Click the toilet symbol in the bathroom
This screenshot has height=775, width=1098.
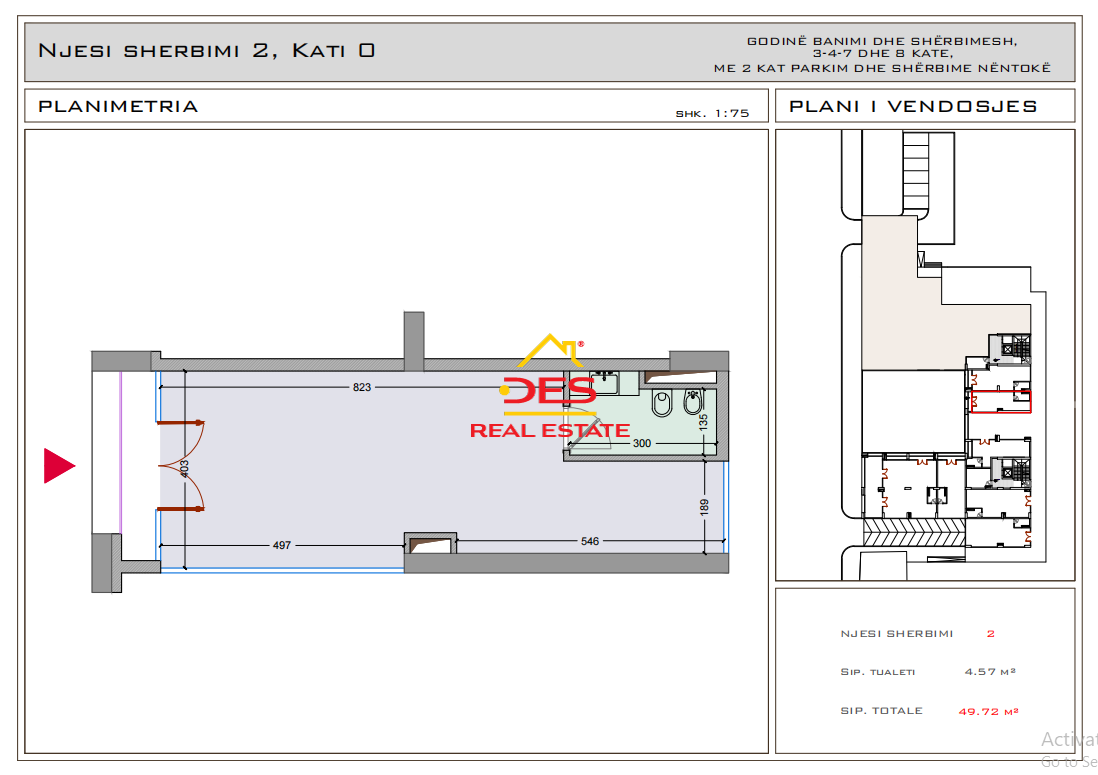[x=661, y=405]
